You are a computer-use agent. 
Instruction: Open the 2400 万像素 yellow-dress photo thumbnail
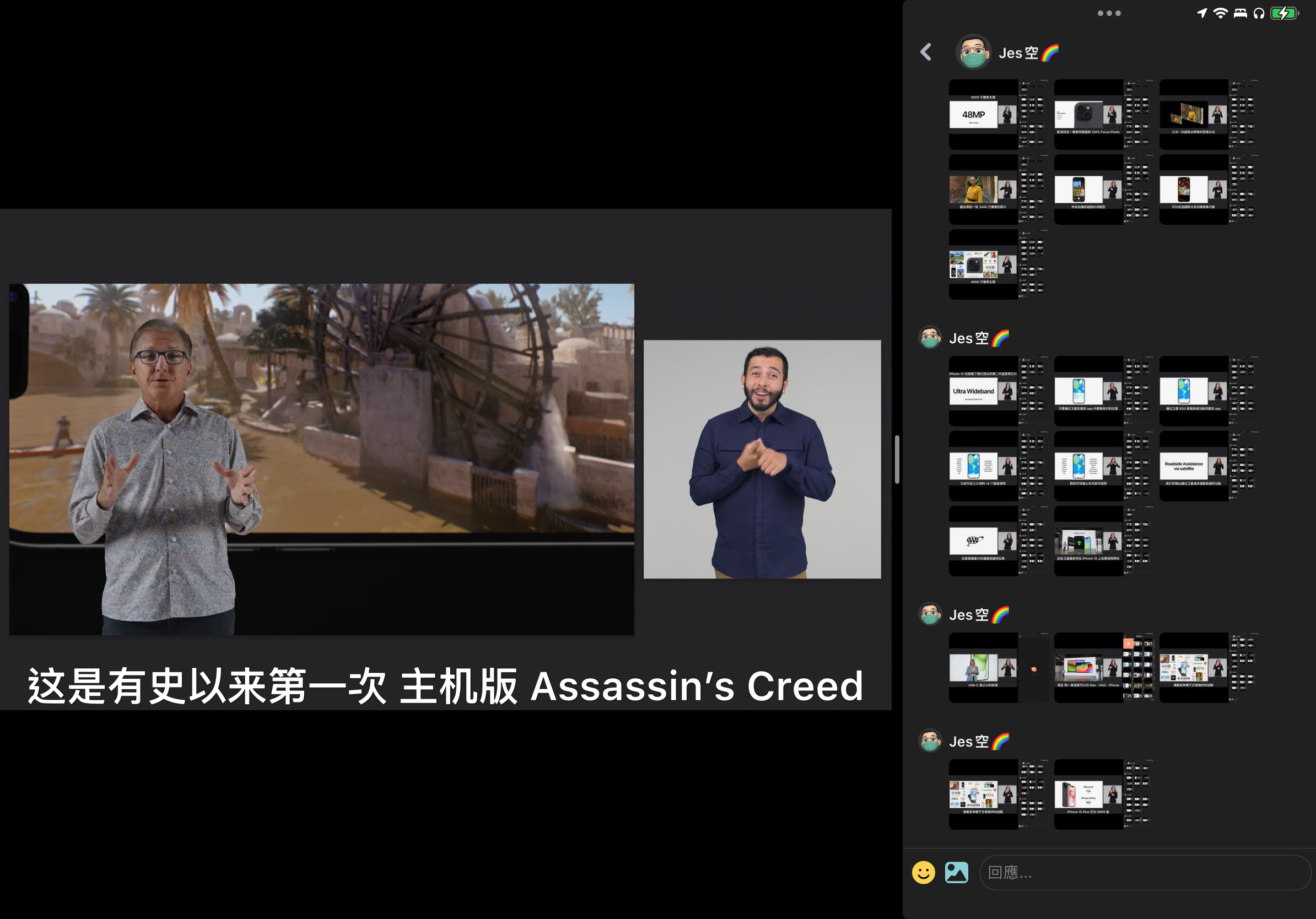[x=999, y=190]
